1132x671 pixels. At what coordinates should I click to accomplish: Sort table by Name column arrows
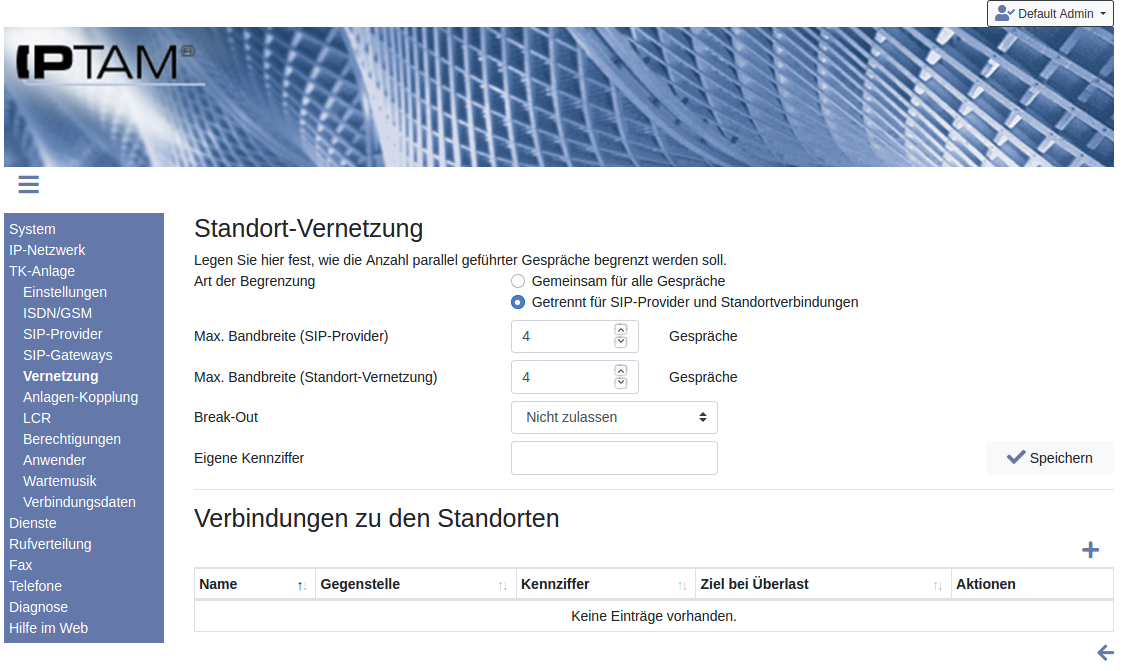(x=302, y=585)
